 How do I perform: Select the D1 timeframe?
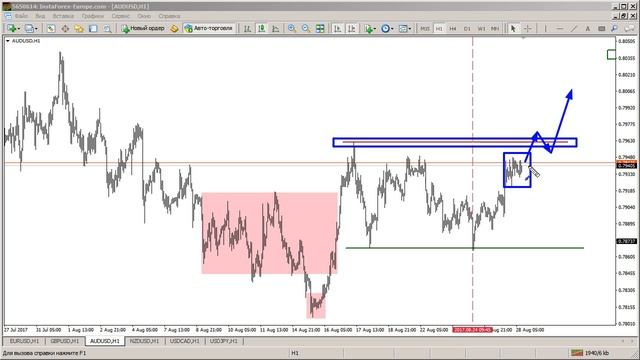467,29
